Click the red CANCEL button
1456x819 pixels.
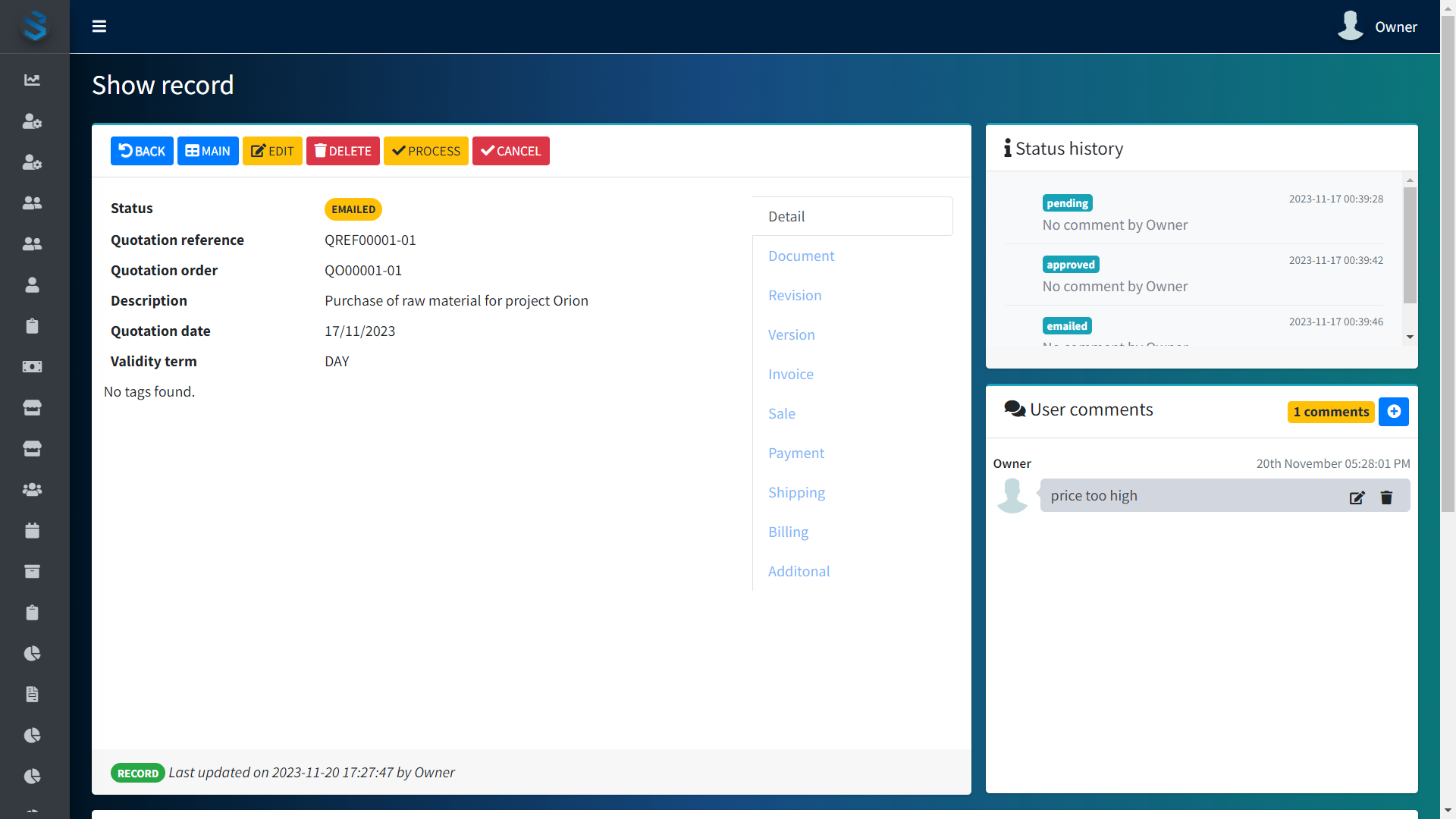point(510,151)
